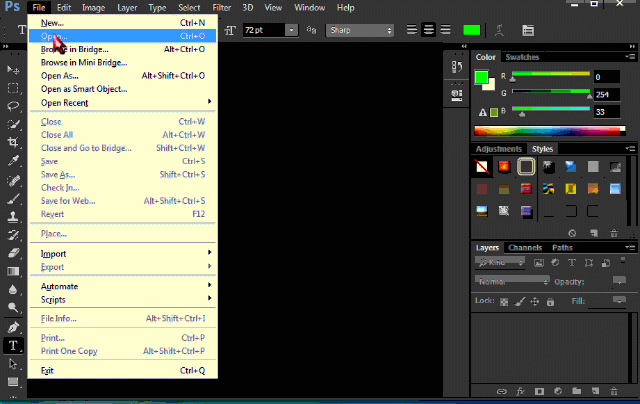Screen dimensions: 640x404
Task: Select the Blur tool
Action: pyautogui.click(x=13, y=289)
